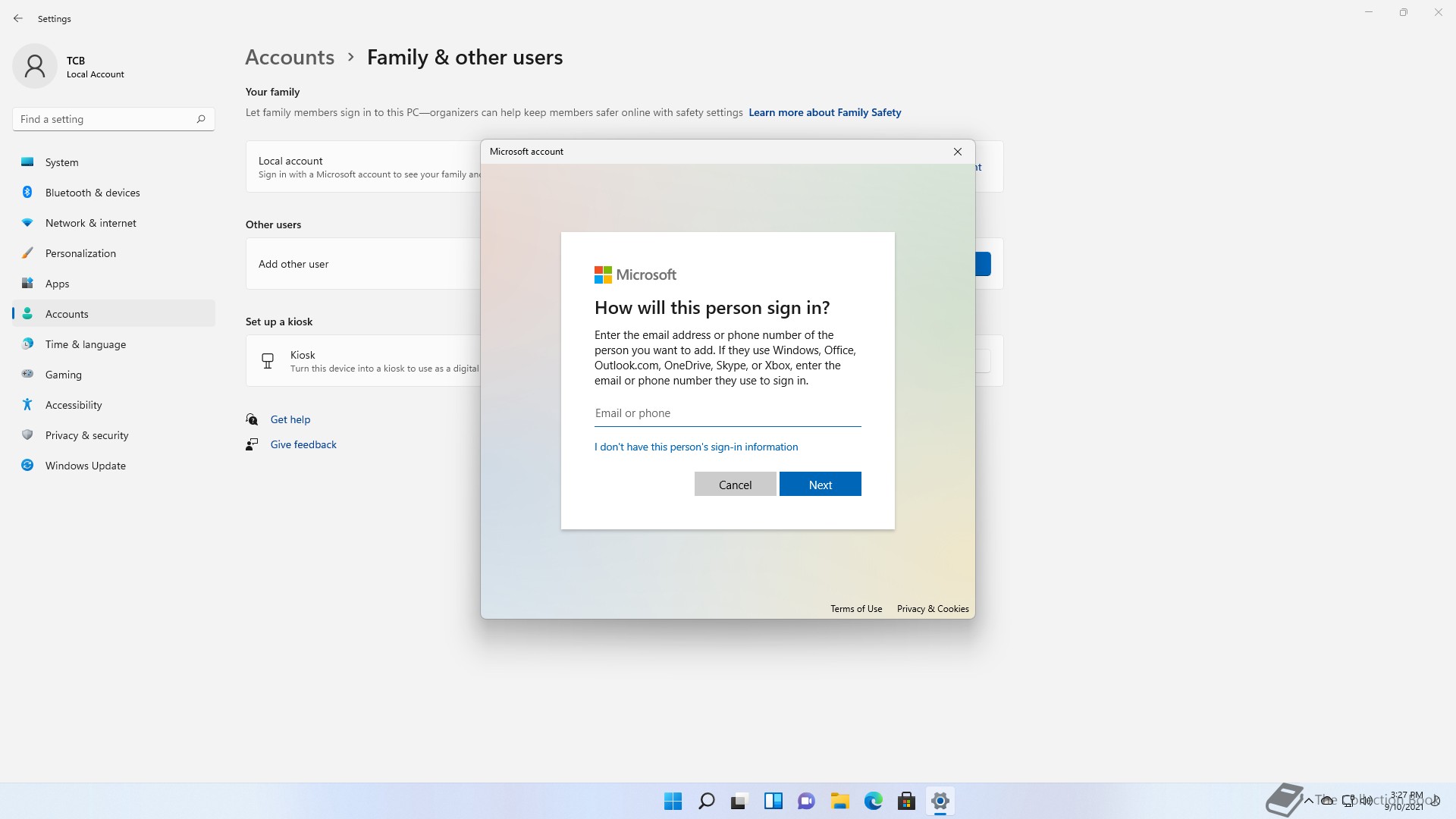The height and width of the screenshot is (819, 1456).
Task: Click the Email or phone field
Action: 728,413
